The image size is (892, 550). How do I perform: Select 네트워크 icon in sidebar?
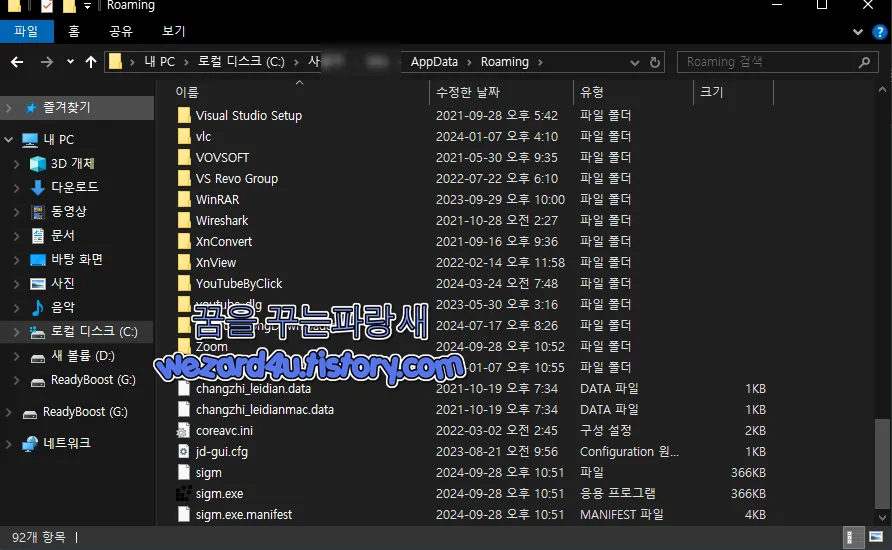click(30, 444)
